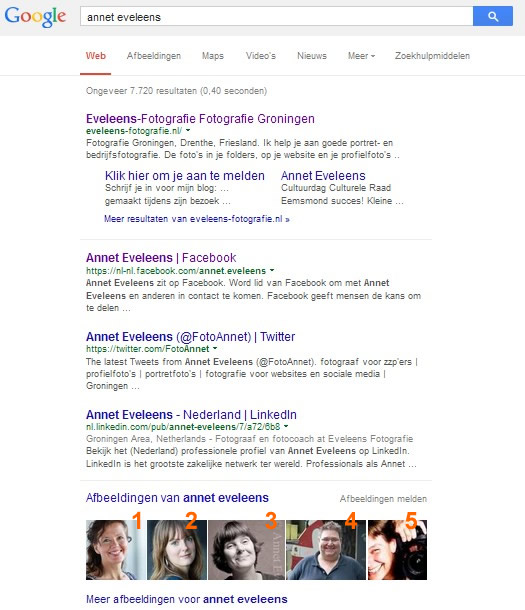Screen dimensions: 525x610
Task: Click 'Afbeeldingen melden' link
Action: tap(383, 499)
